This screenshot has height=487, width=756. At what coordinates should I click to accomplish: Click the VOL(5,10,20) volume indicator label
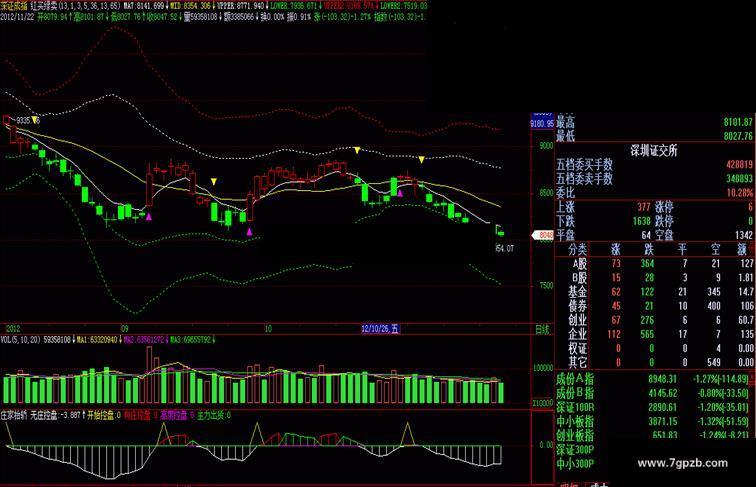(21, 340)
